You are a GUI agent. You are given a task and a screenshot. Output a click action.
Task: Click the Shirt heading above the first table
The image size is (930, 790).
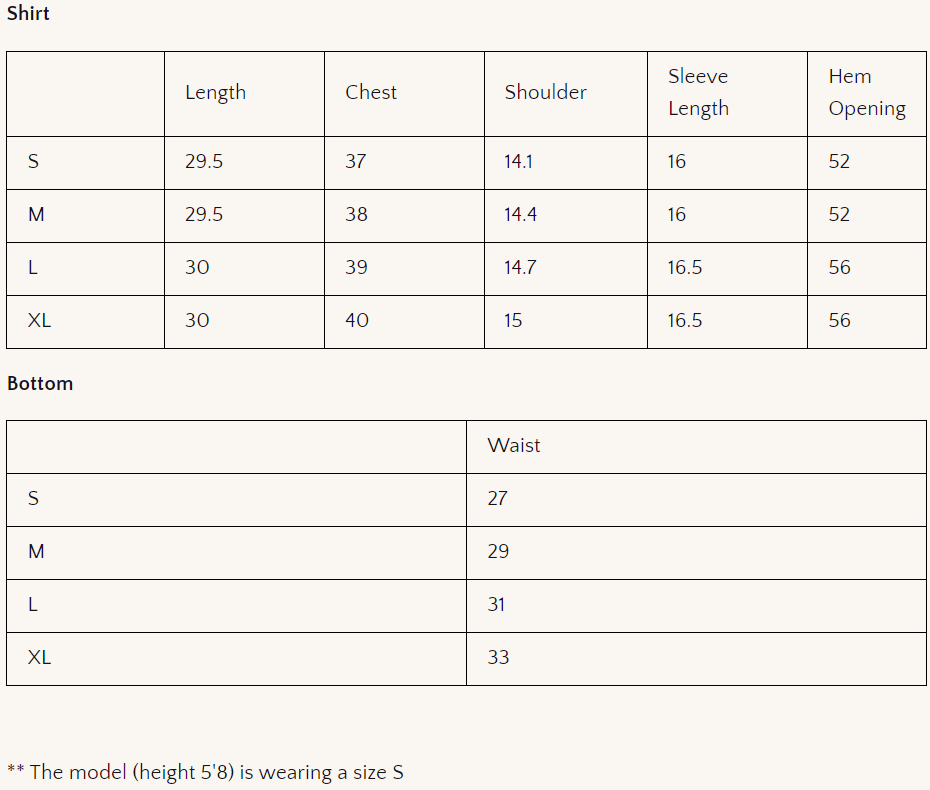coord(28,14)
